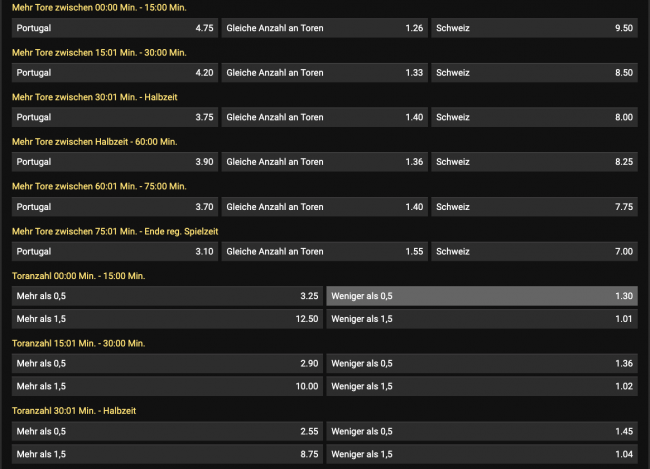Screen dimensions: 650x469
Task: Choose Mehr als 0,5 at 2.55
Action: (x=167, y=431)
